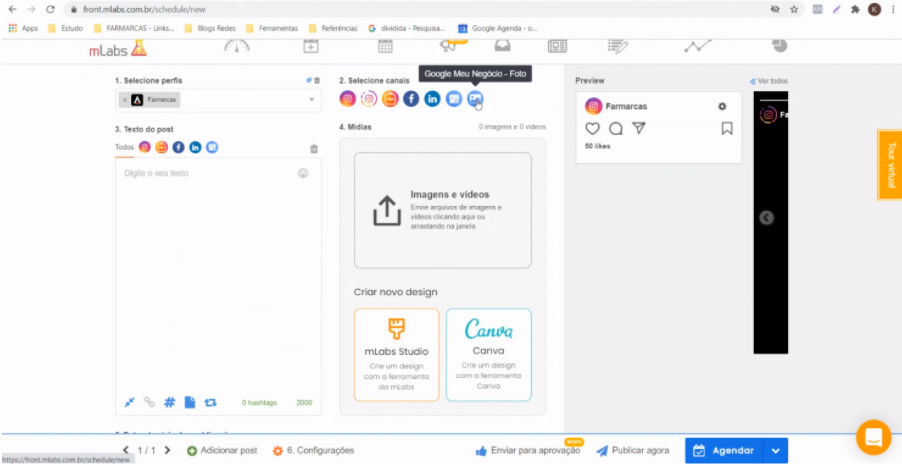Open the dropdown arrow next to Agendar
This screenshot has width=902, height=466.
[775, 451]
